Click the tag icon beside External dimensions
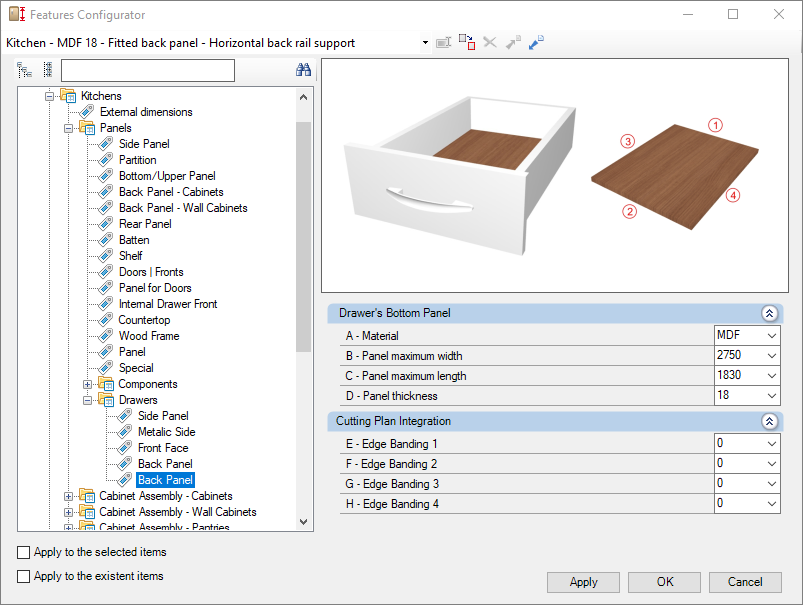 pos(87,112)
